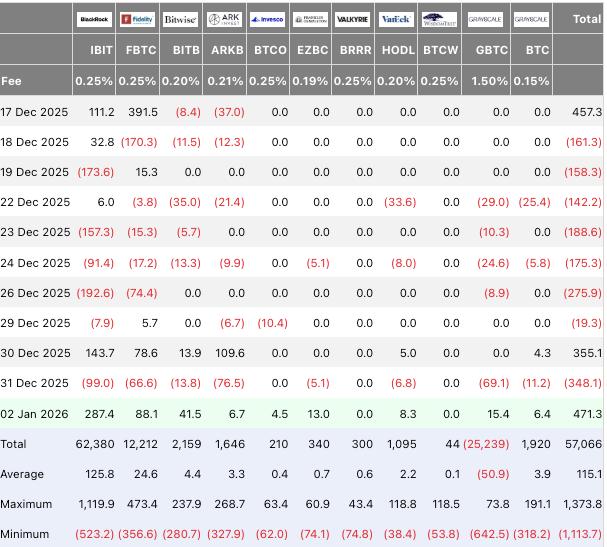Select the IBIT column header
The image size is (607, 547).
[x=100, y=50]
